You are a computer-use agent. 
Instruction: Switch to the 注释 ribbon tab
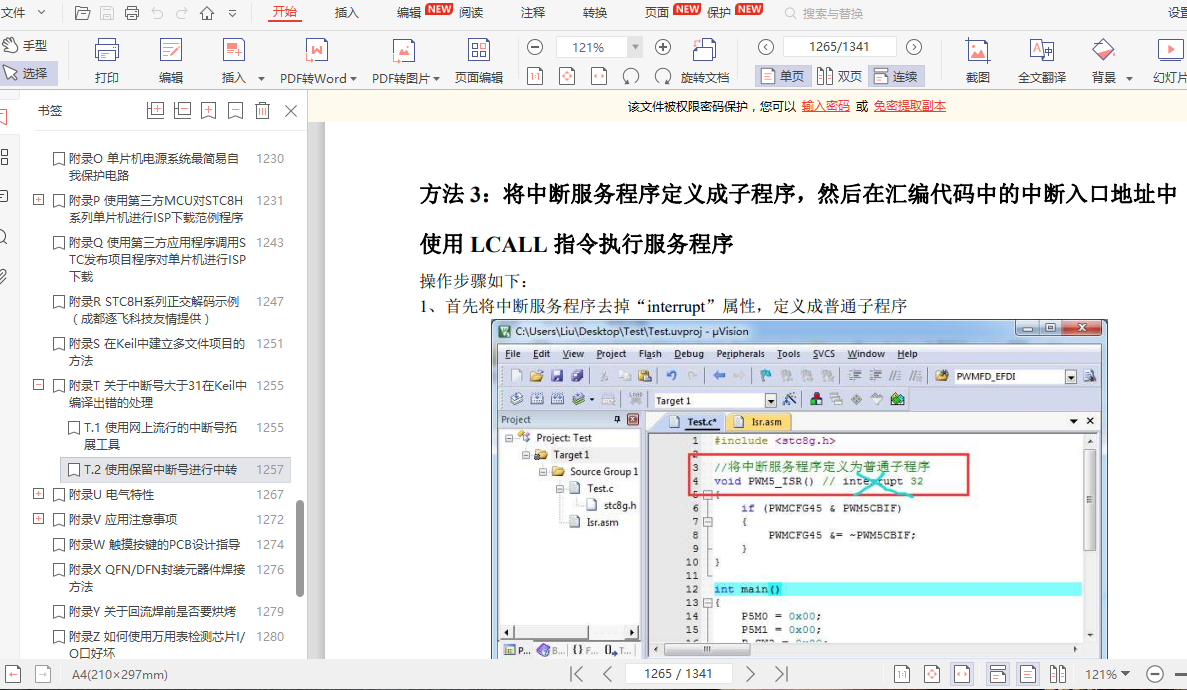click(x=533, y=13)
